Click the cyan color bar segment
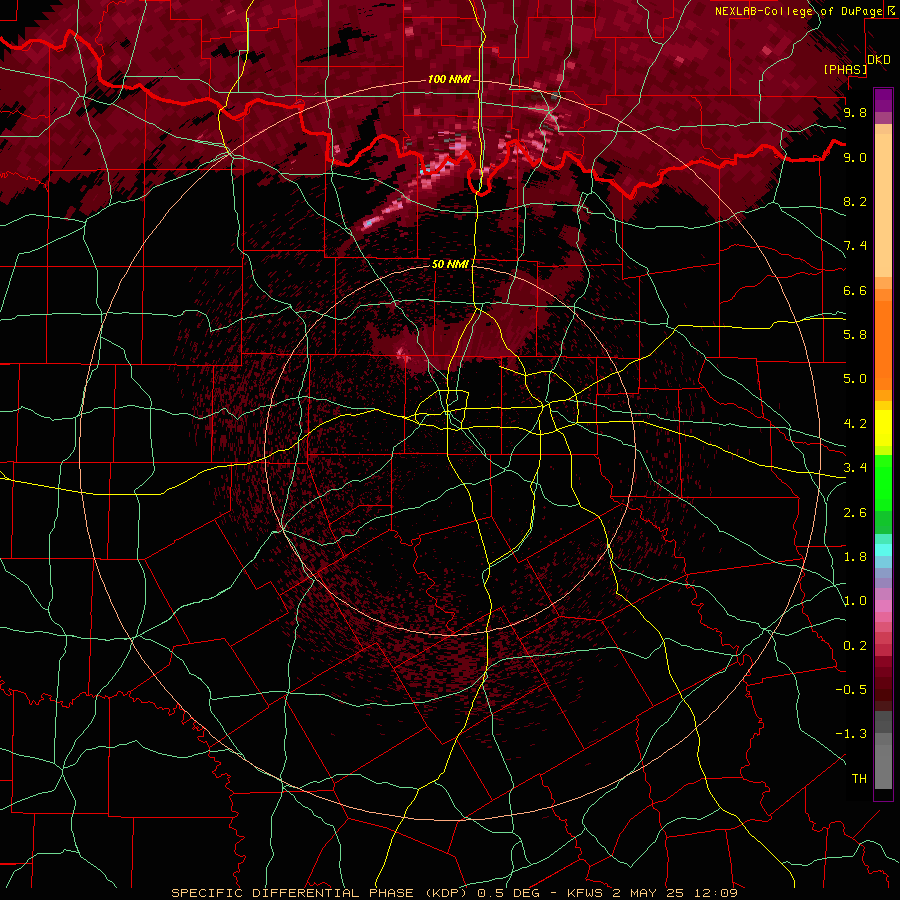The image size is (900, 900). point(883,550)
